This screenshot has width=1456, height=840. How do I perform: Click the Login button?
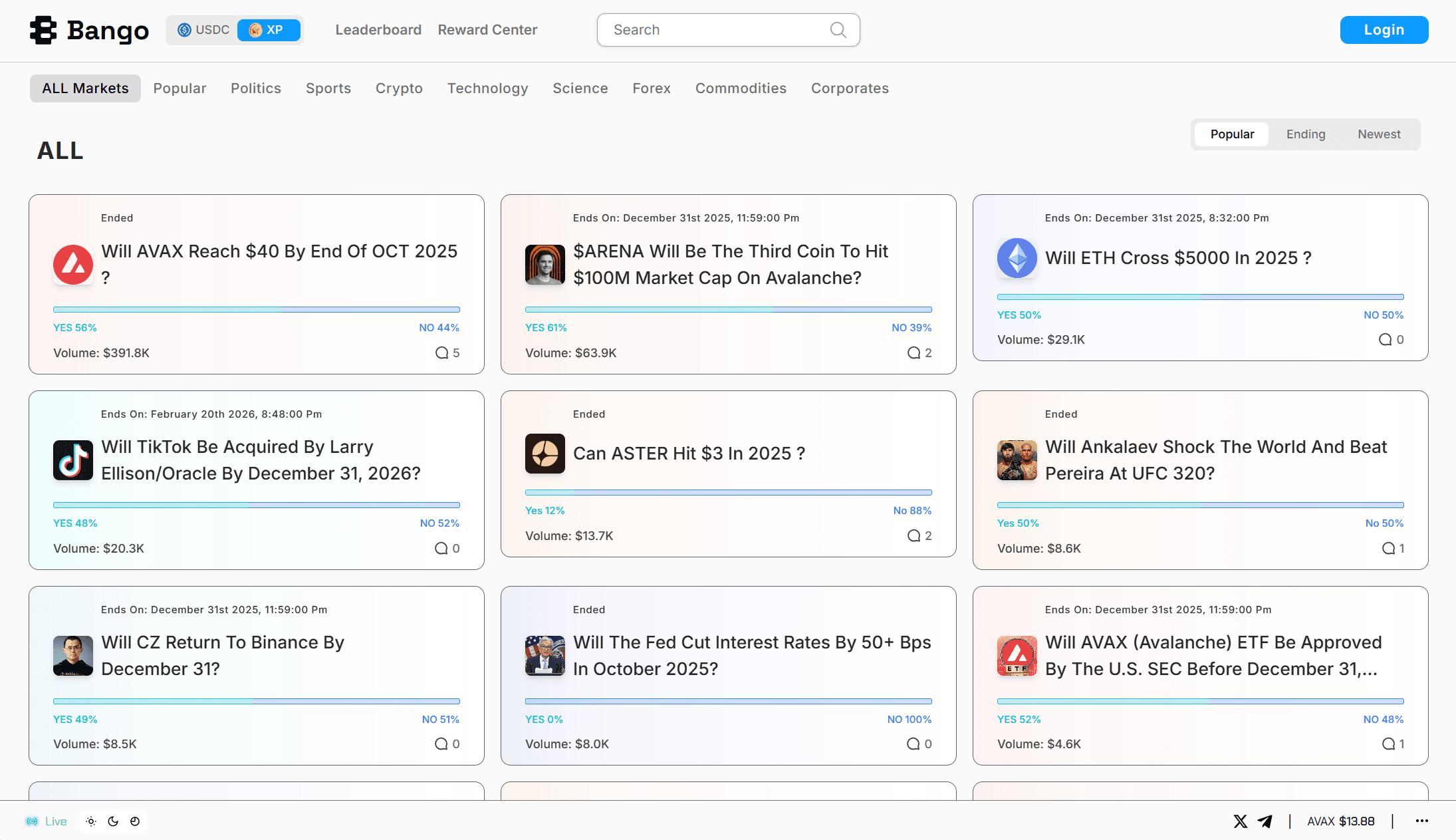(x=1384, y=30)
